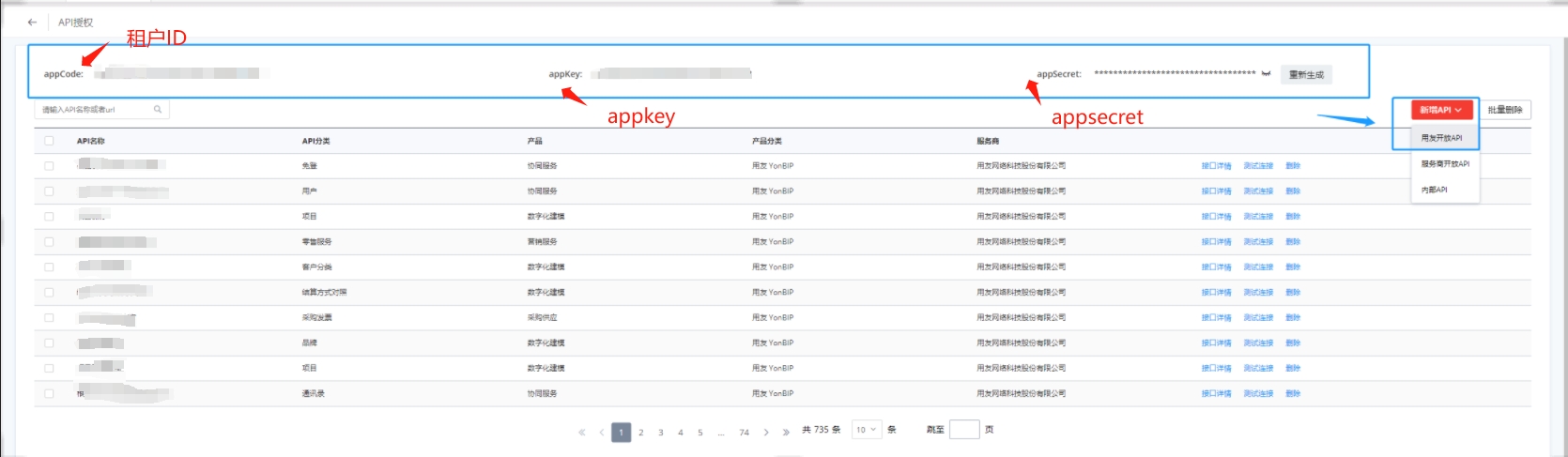The width and height of the screenshot is (1568, 457).
Task: Click the ellipsis to skip more pages
Action: click(720, 433)
